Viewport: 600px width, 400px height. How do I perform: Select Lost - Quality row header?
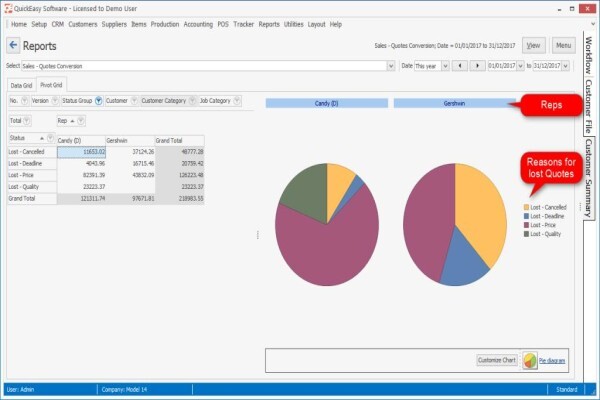tap(32, 187)
